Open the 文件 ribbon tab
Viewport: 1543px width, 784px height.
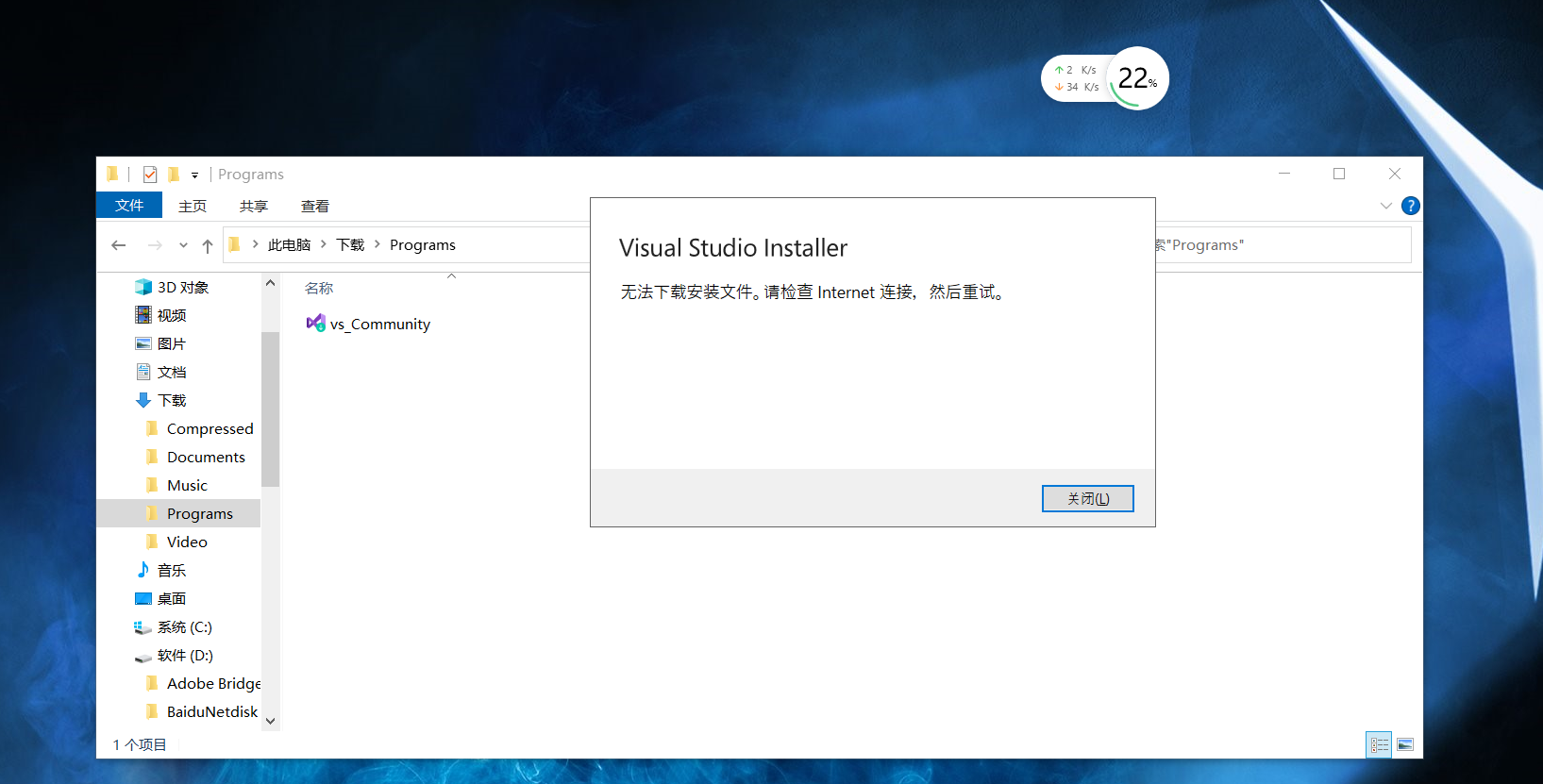(129, 206)
